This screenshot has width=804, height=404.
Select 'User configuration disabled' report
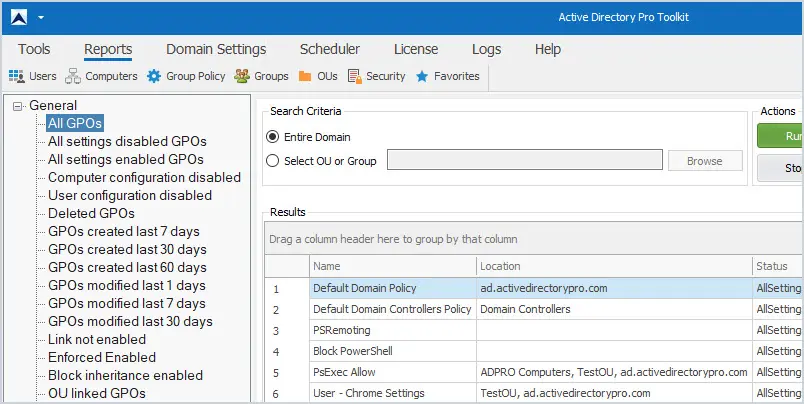click(130, 195)
